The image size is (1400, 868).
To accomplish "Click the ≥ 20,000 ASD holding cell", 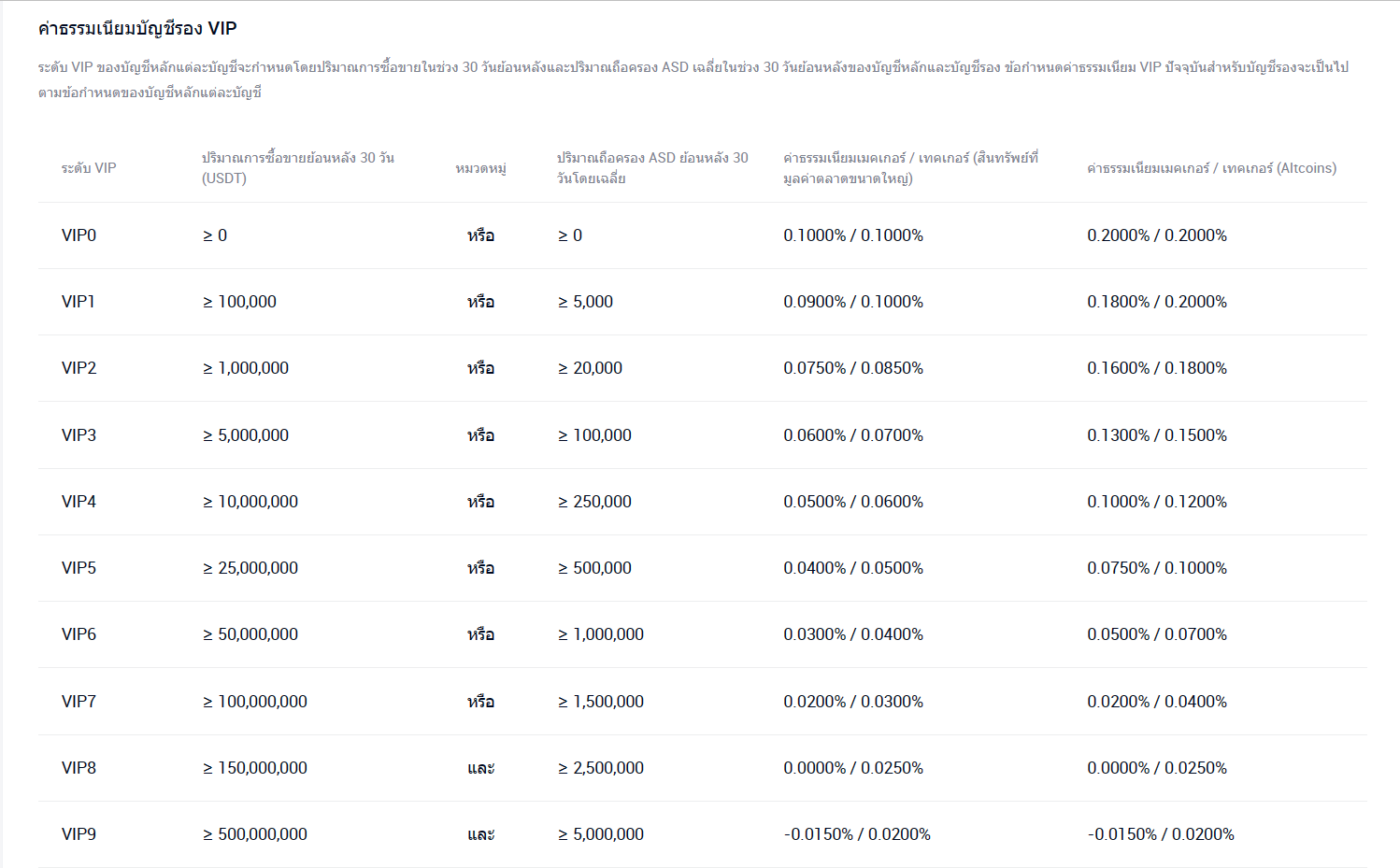I will (590, 368).
